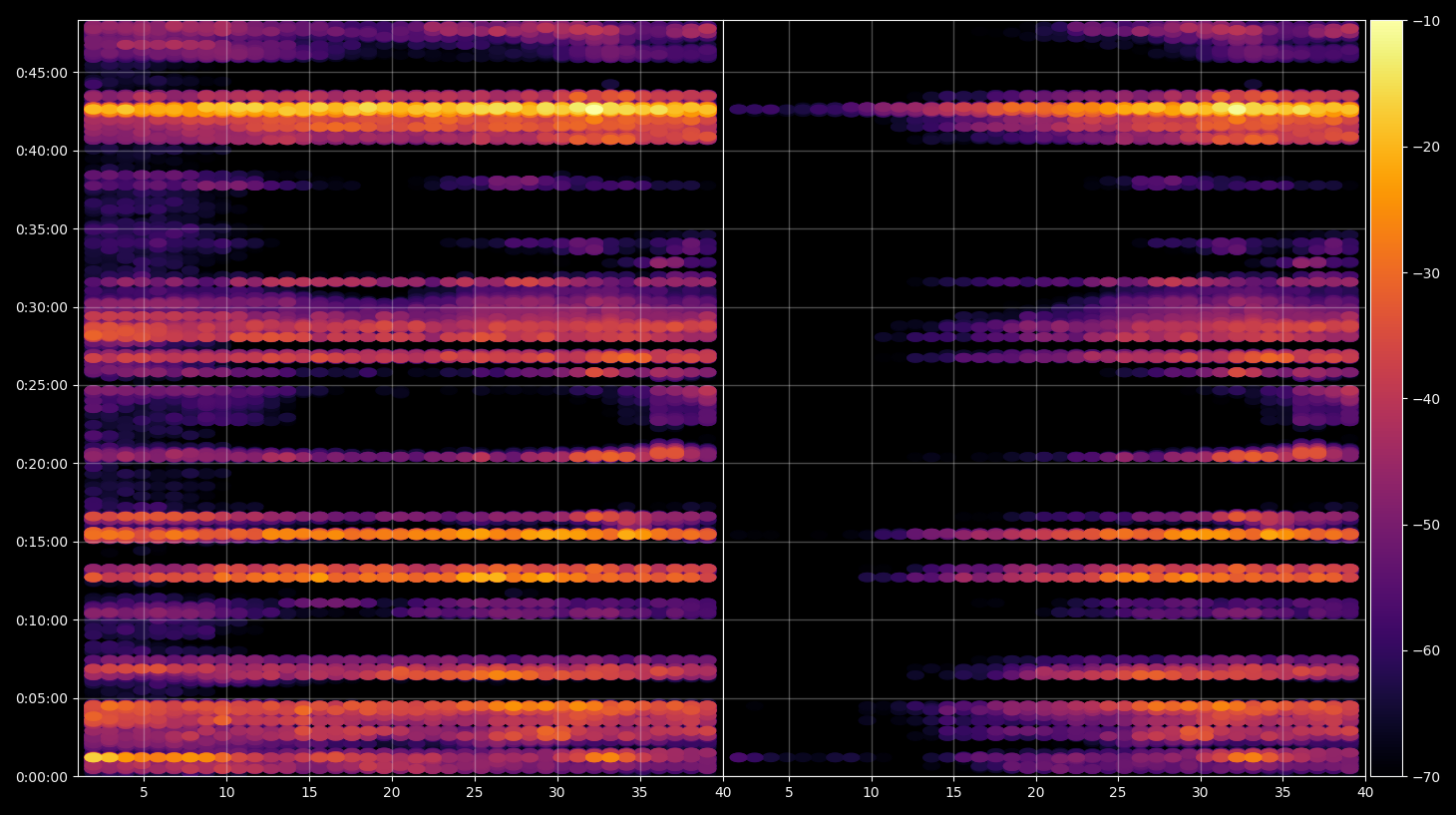The image size is (1456, 815).
Task: Click the -30 colorbar tick label
Action: pyautogui.click(x=1427, y=272)
